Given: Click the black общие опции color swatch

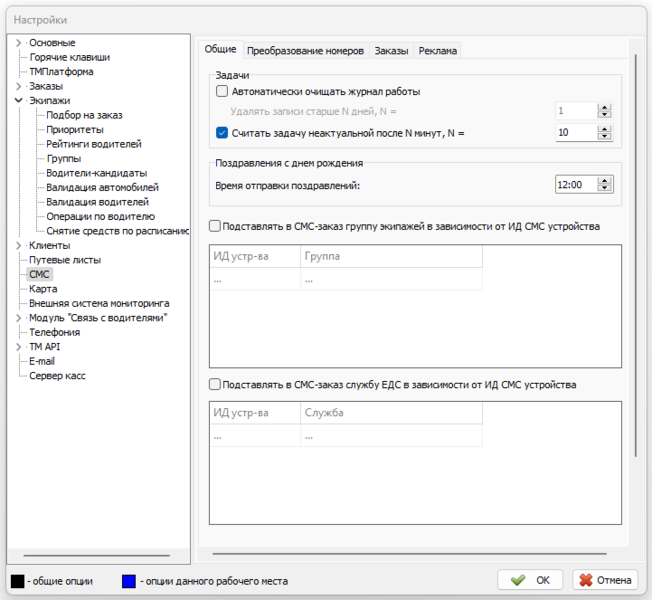Looking at the screenshot, I should pos(18,580).
